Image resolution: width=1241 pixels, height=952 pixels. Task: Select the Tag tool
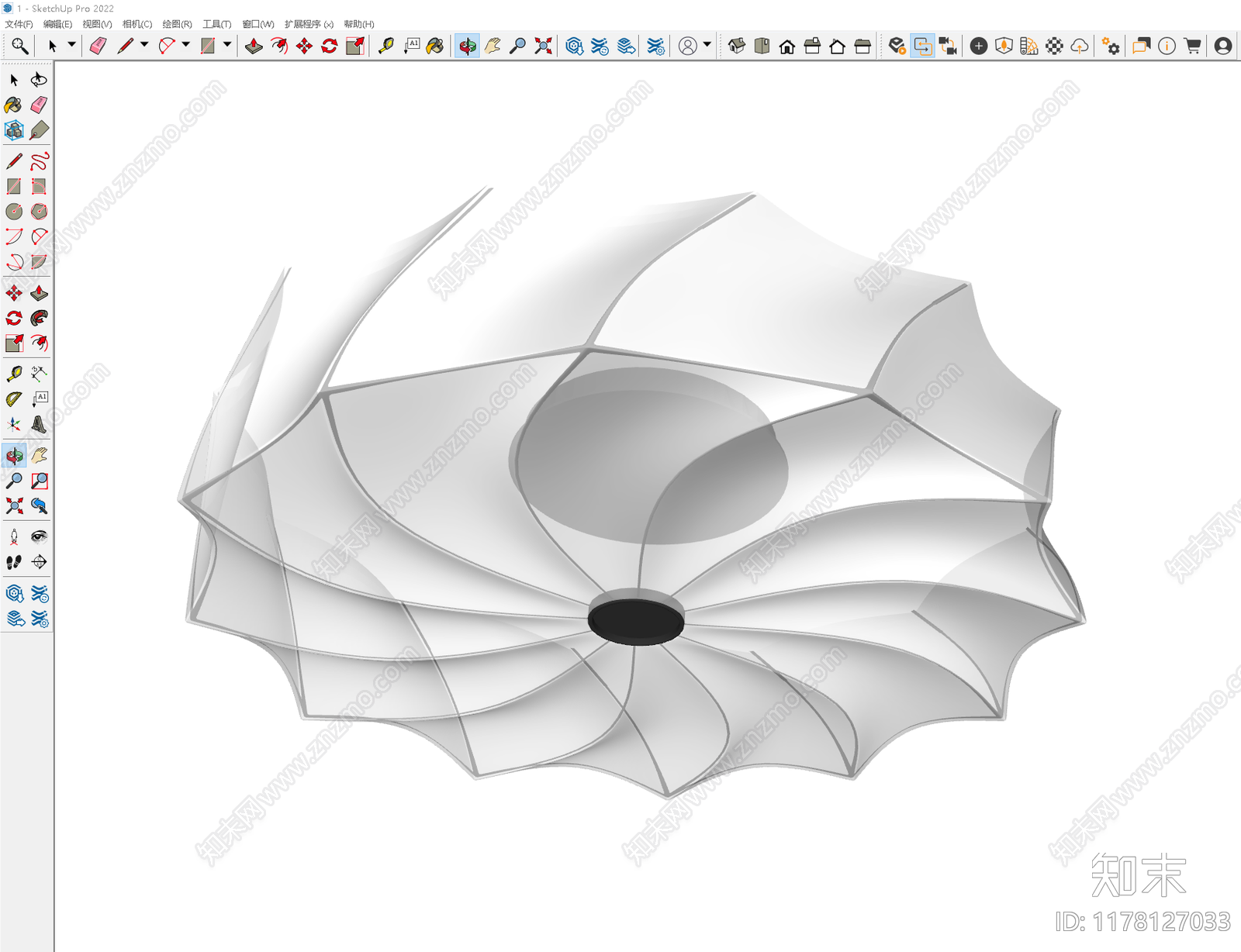(39, 130)
